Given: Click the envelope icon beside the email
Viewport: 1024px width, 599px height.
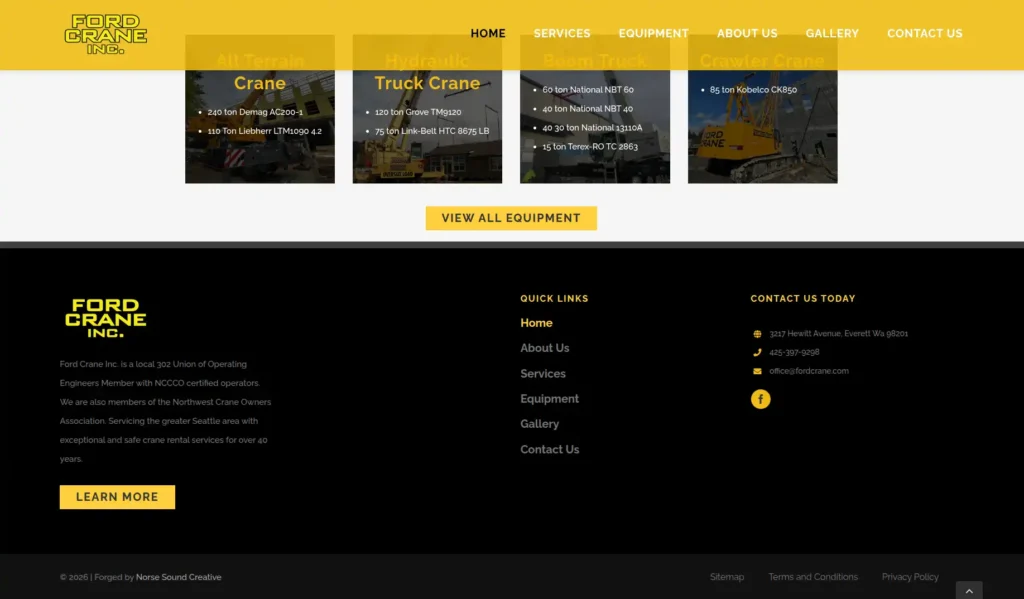Looking at the screenshot, I should (757, 371).
